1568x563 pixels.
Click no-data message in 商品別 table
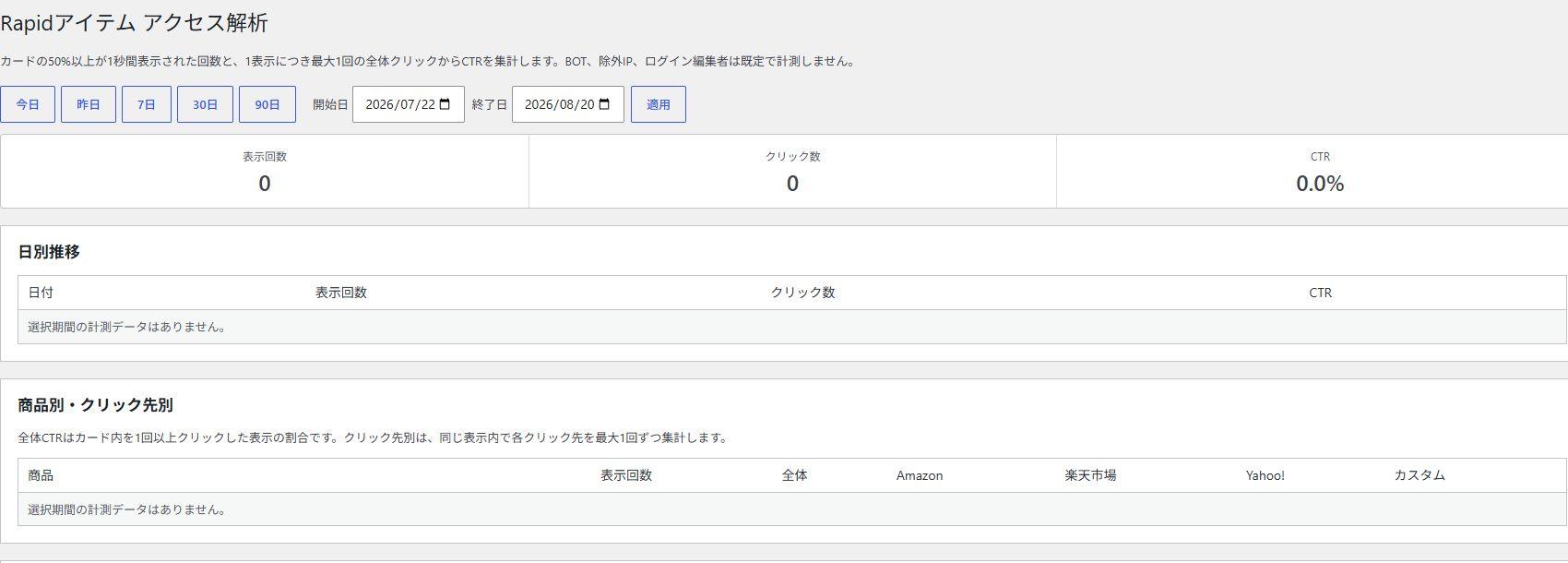[x=128, y=509]
